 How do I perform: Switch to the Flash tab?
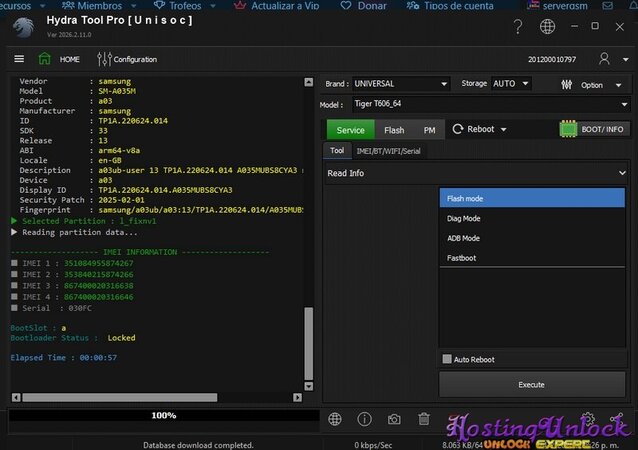394,130
